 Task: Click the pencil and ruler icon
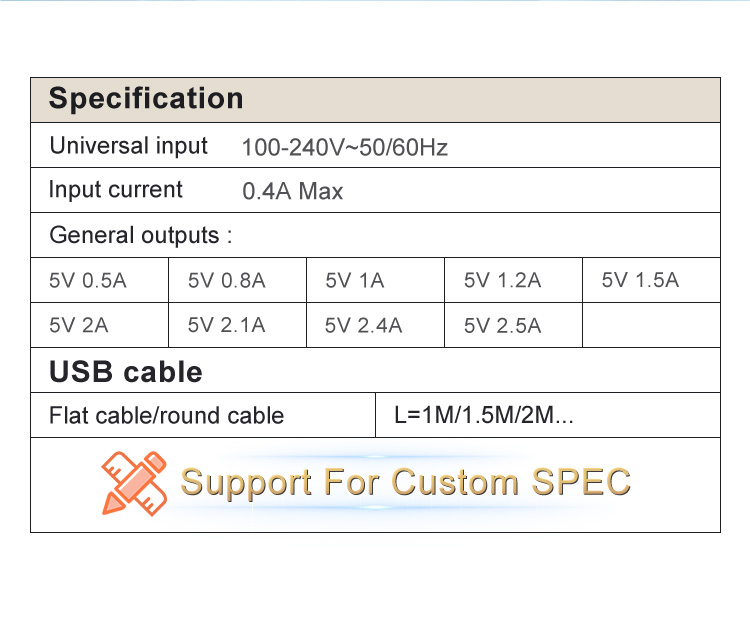[x=134, y=483]
